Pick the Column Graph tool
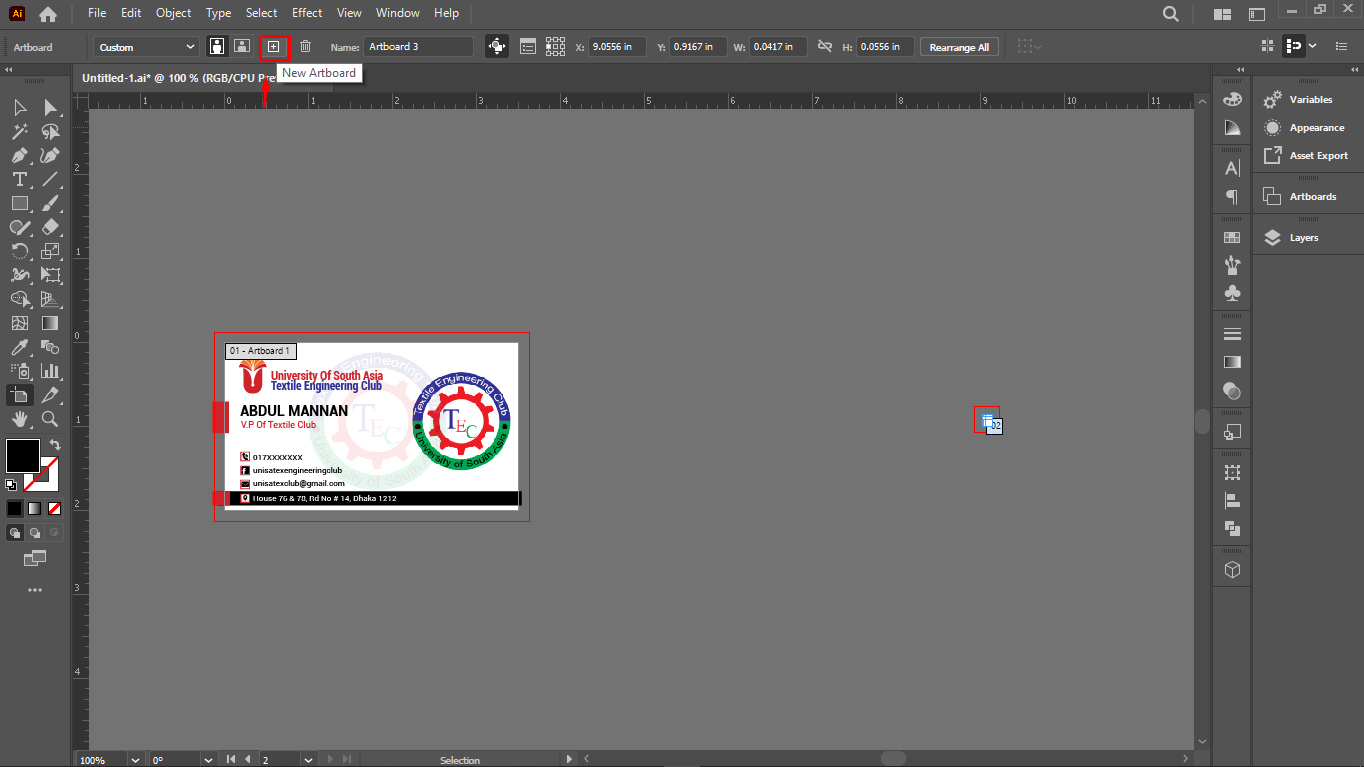 50,371
